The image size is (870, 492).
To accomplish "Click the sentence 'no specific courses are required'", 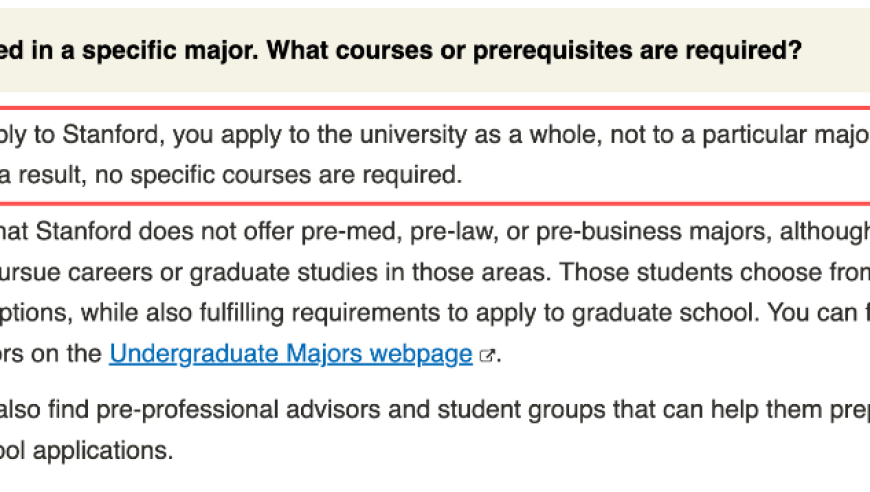I will tap(276, 175).
